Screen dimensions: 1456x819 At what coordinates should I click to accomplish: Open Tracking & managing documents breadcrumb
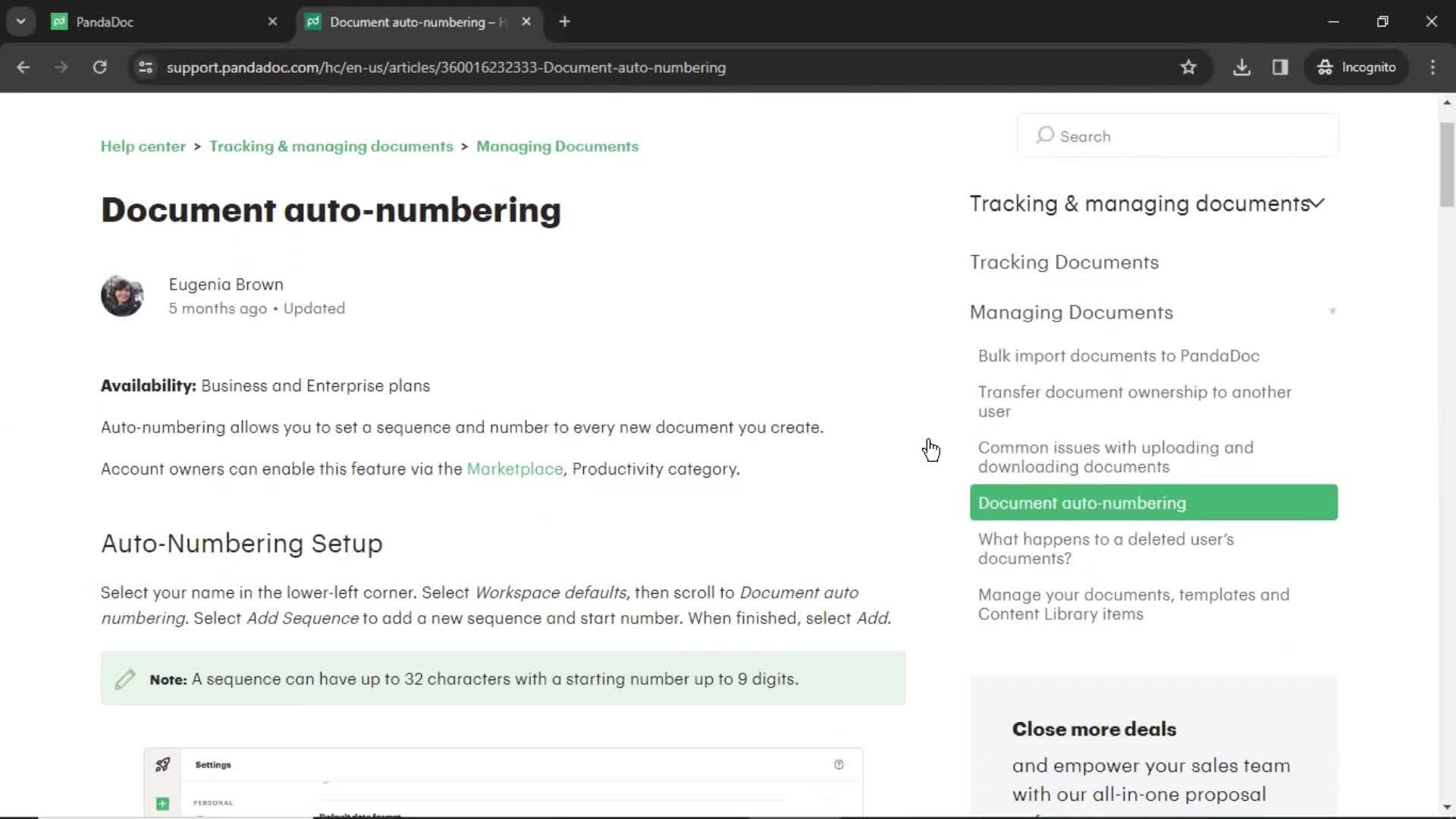tap(331, 146)
